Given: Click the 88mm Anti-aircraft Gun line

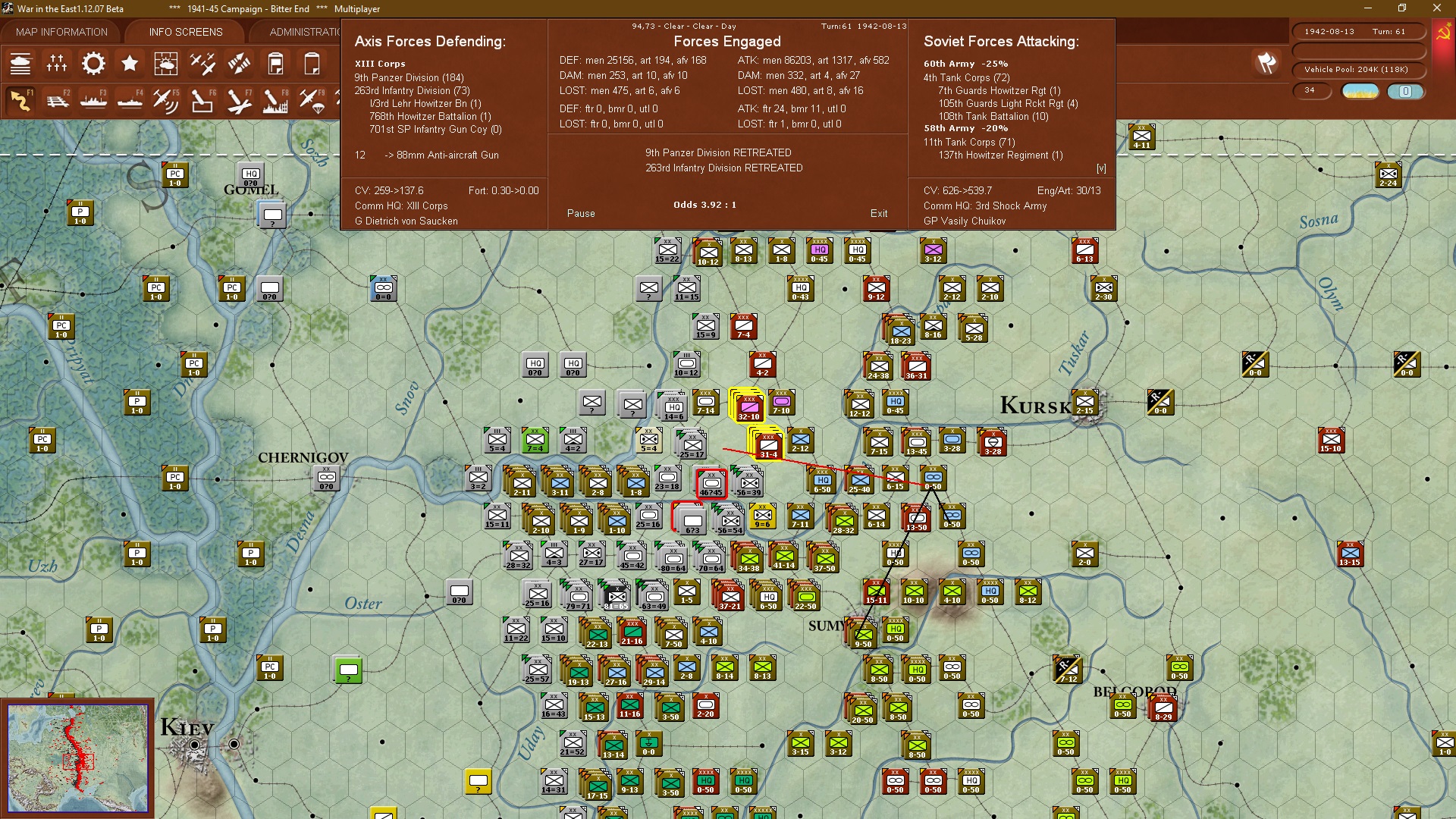Looking at the screenshot, I should (441, 155).
